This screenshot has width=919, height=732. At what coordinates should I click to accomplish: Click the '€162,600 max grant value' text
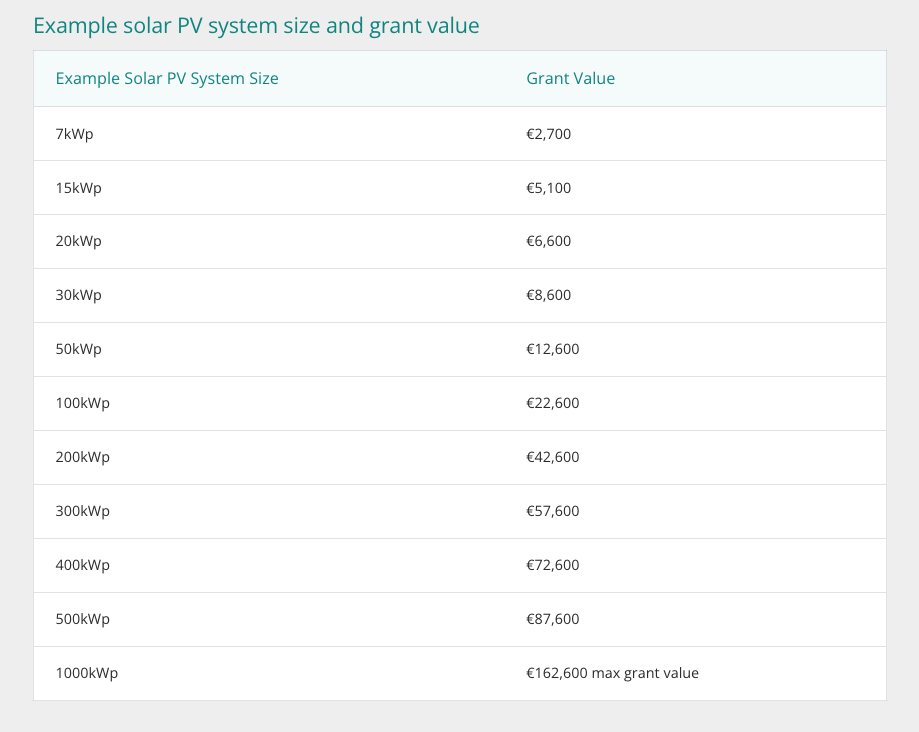(612, 674)
